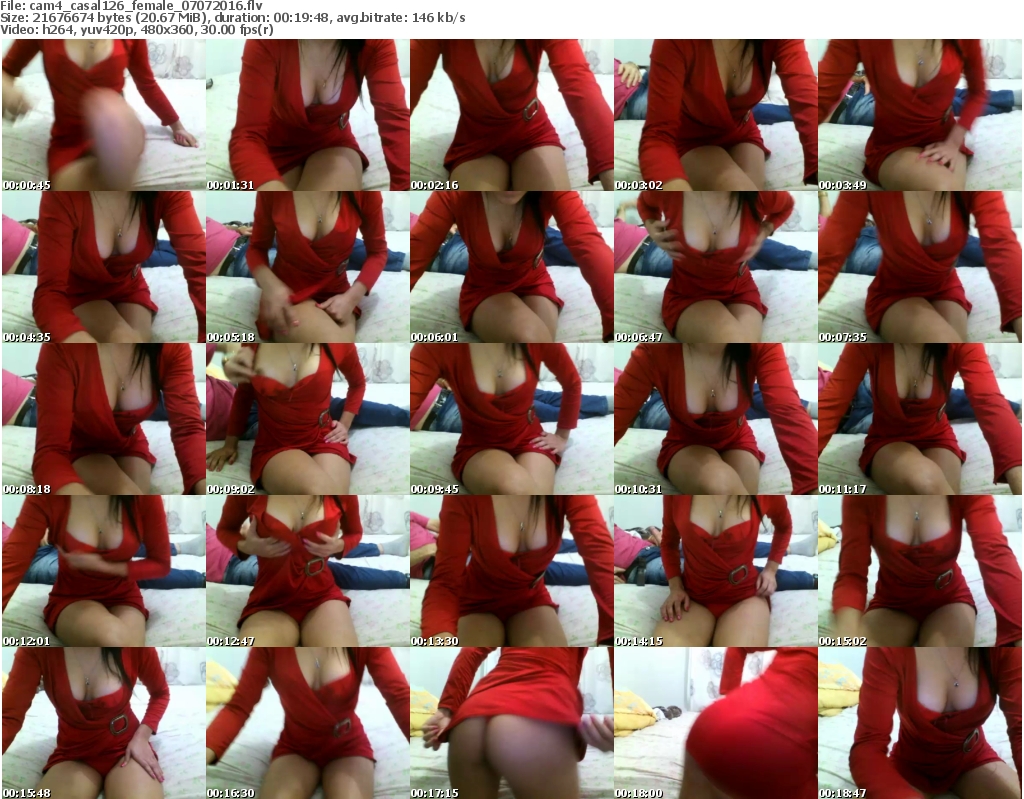1024x799 pixels.
Task: Open the frame at 00:07:35
Action: [920, 267]
